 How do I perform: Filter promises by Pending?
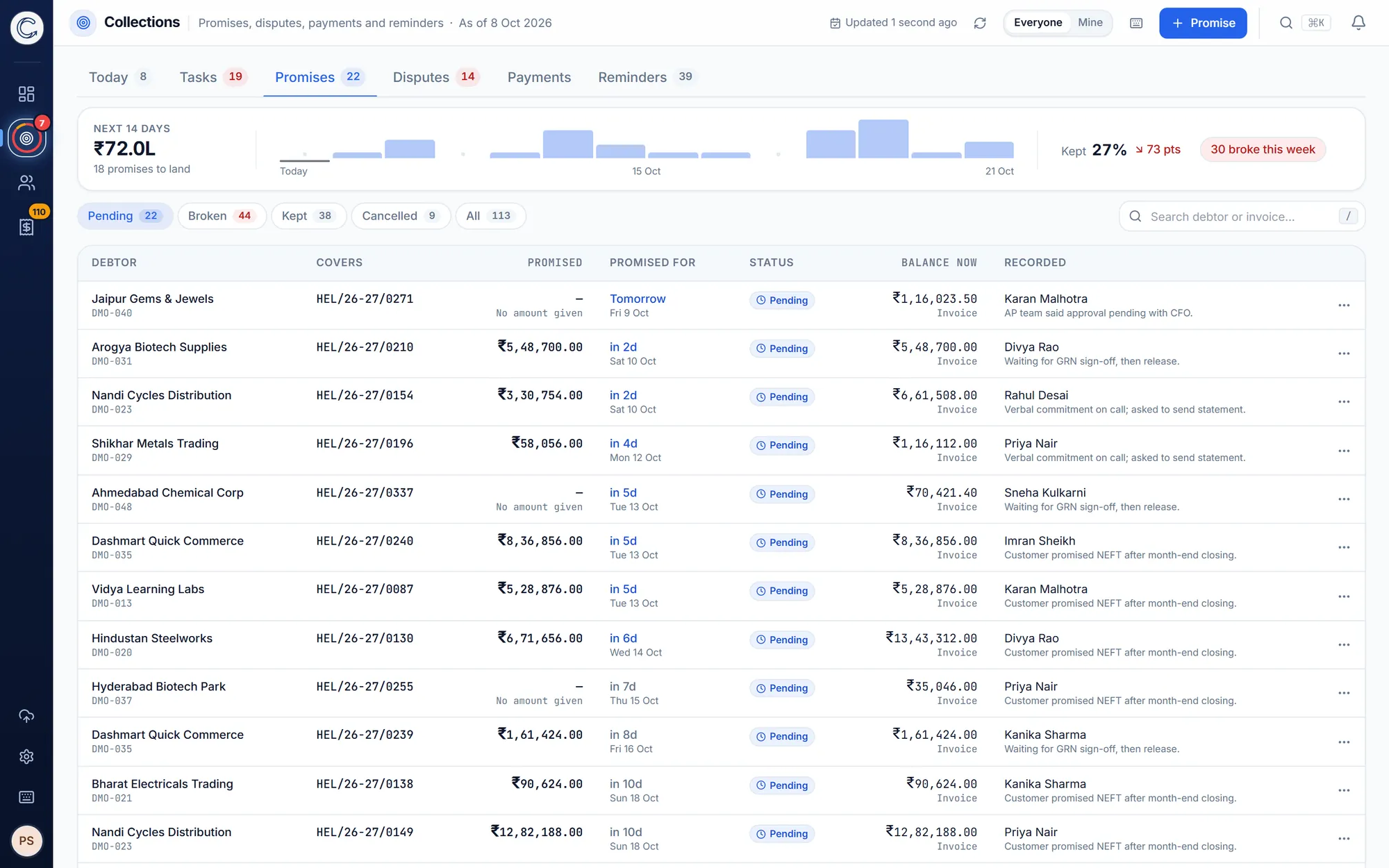tap(124, 216)
